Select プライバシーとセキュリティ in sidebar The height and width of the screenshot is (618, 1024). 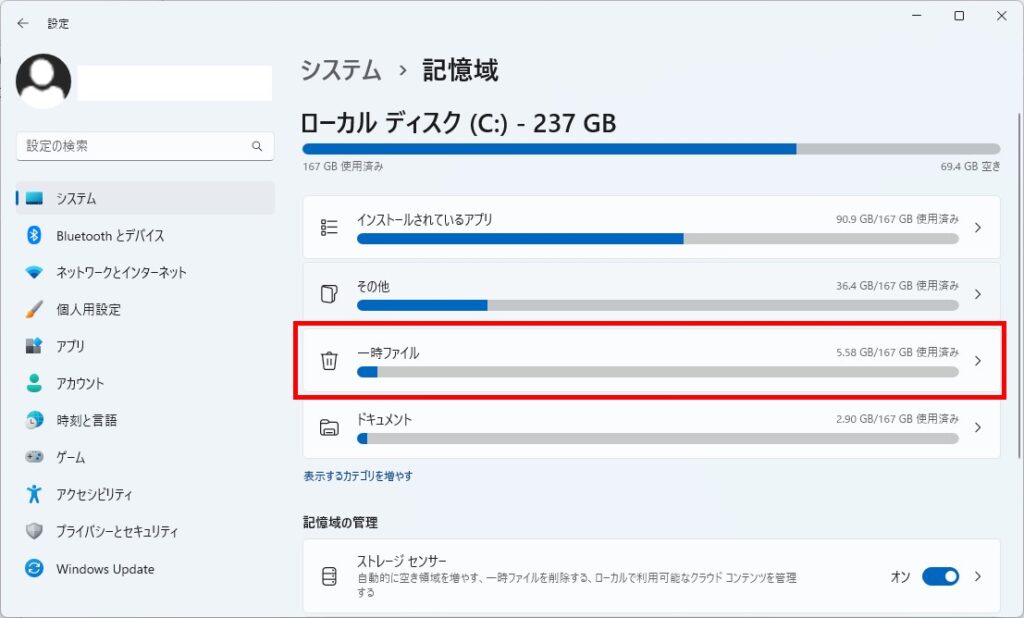117,531
